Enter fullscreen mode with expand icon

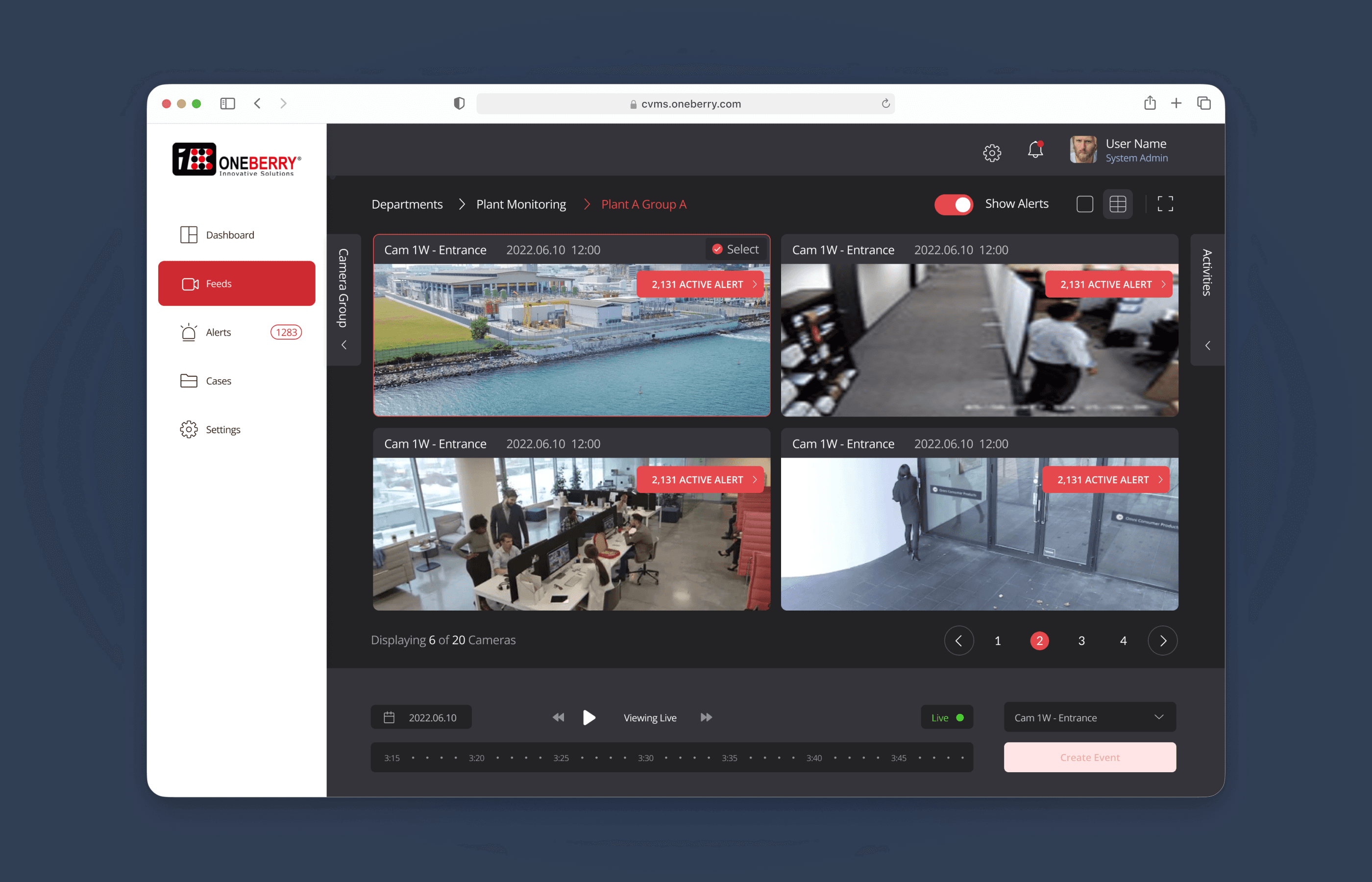pos(1165,204)
